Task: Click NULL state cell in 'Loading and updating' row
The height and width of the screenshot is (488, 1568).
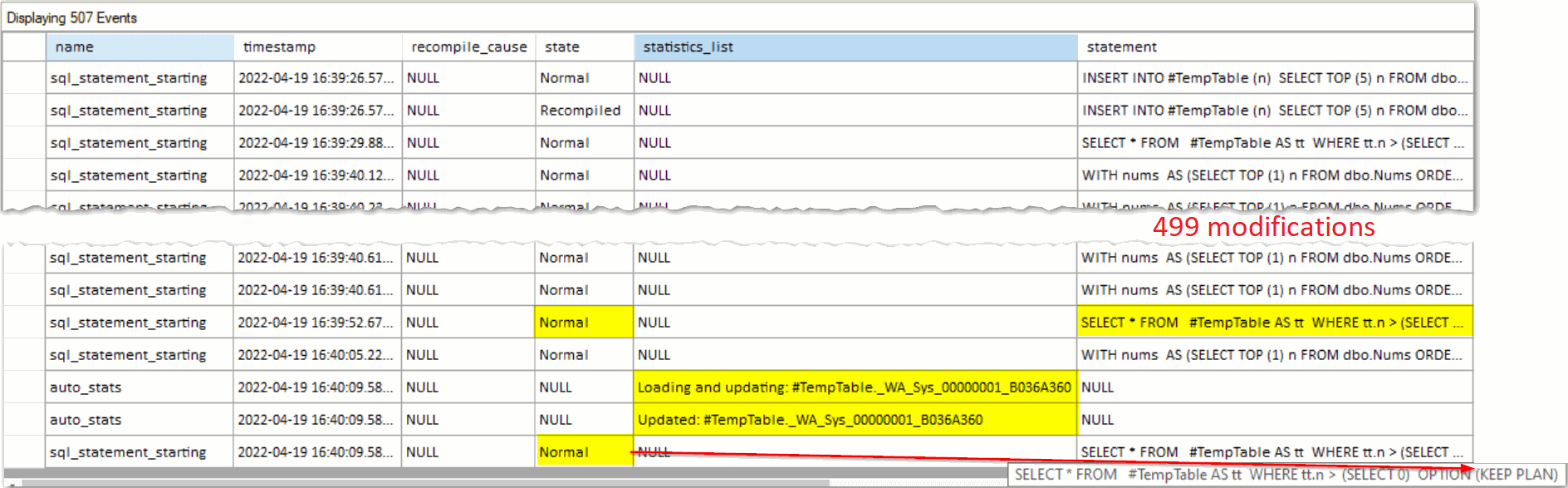Action: (583, 387)
